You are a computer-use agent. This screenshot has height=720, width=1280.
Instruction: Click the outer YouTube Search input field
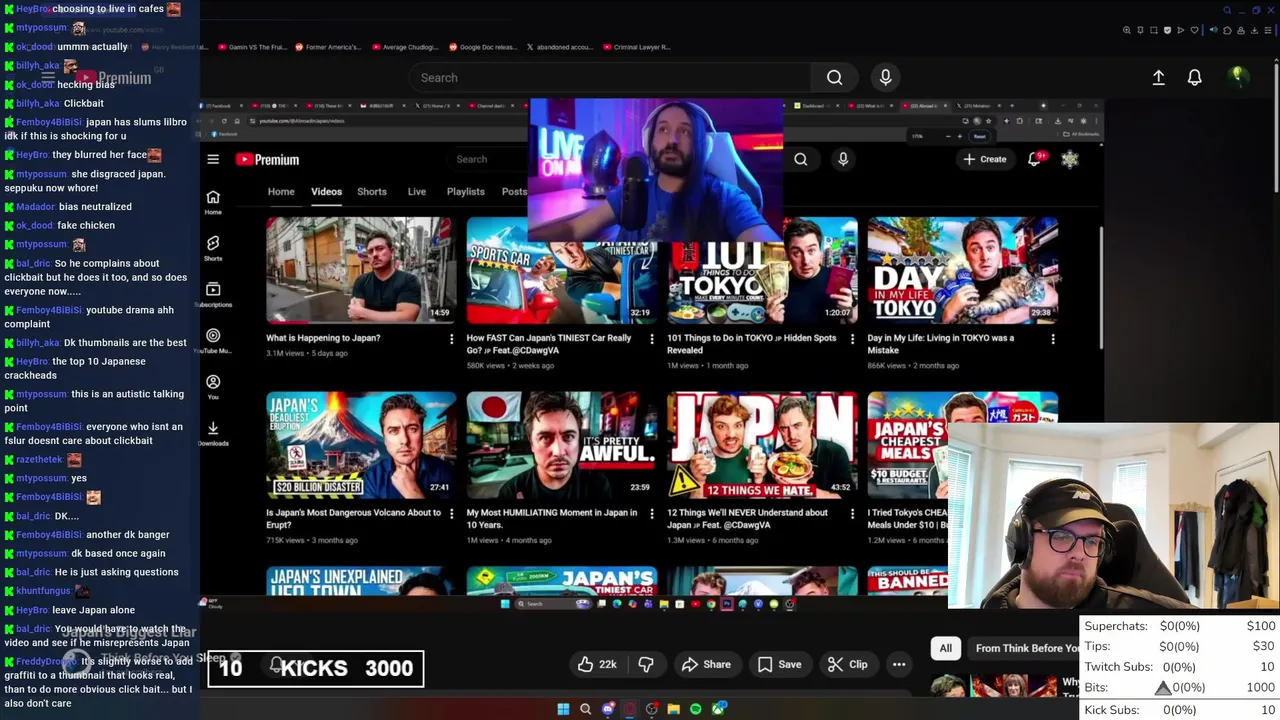pyautogui.click(x=610, y=77)
